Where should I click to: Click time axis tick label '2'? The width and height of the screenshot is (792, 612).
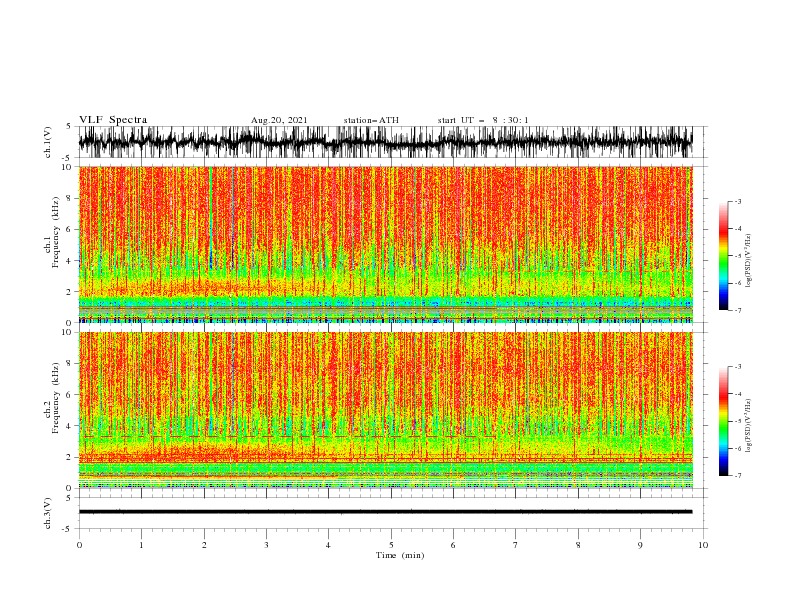pos(204,545)
